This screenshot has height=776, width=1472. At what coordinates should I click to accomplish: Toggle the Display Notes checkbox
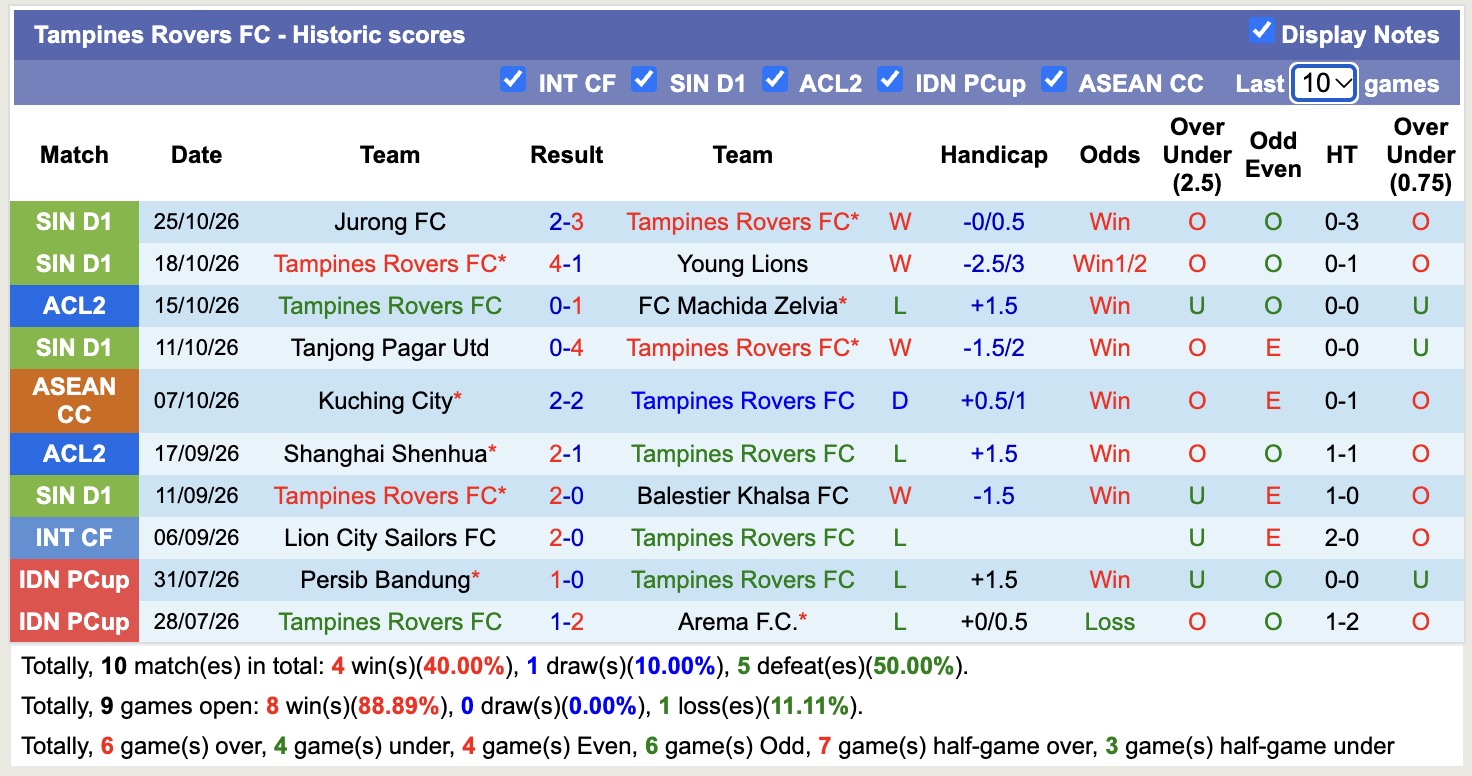click(1261, 31)
